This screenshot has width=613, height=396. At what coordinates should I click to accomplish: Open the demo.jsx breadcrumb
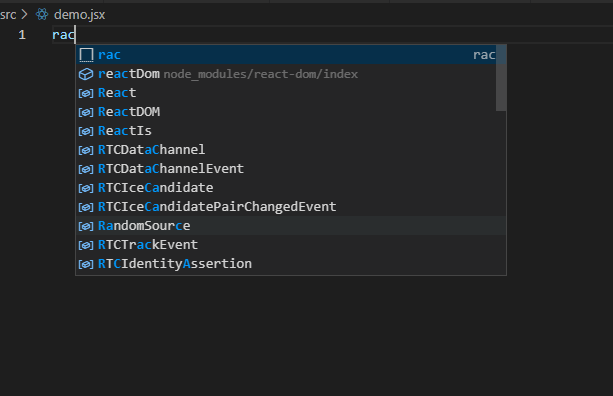79,15
